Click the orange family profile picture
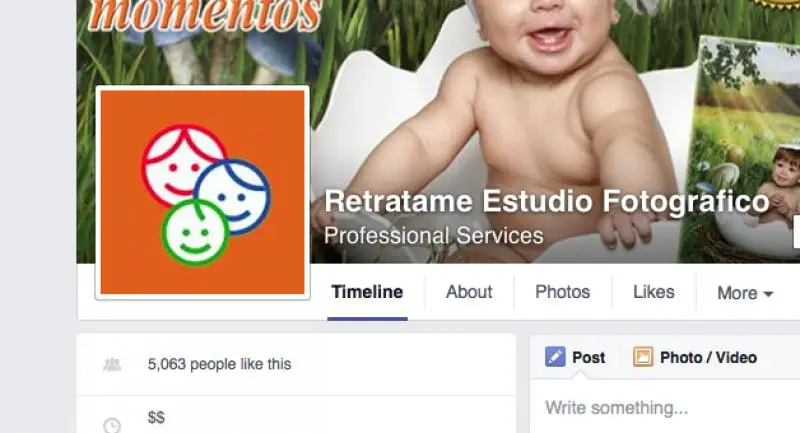800x433 pixels. click(203, 192)
